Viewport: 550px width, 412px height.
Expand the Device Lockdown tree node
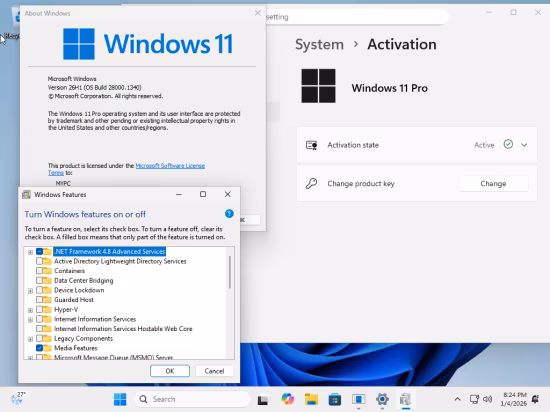(31, 291)
